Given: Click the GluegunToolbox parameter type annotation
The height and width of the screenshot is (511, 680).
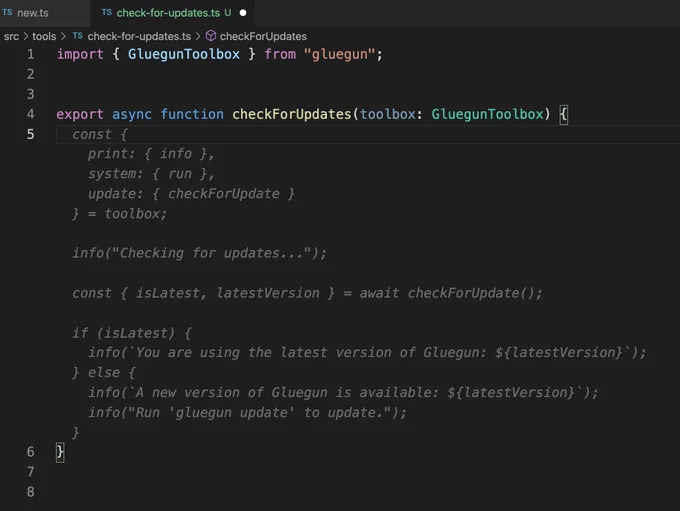Looking at the screenshot, I should pos(487,114).
